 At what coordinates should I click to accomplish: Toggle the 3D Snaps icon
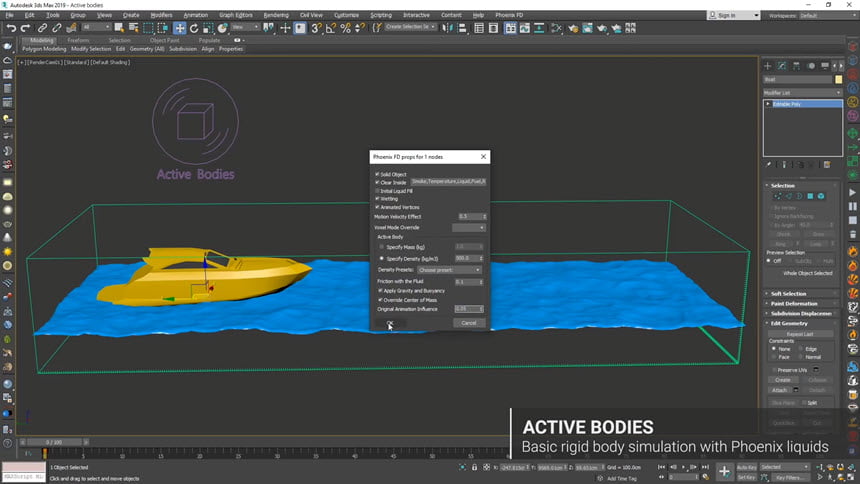[316, 28]
